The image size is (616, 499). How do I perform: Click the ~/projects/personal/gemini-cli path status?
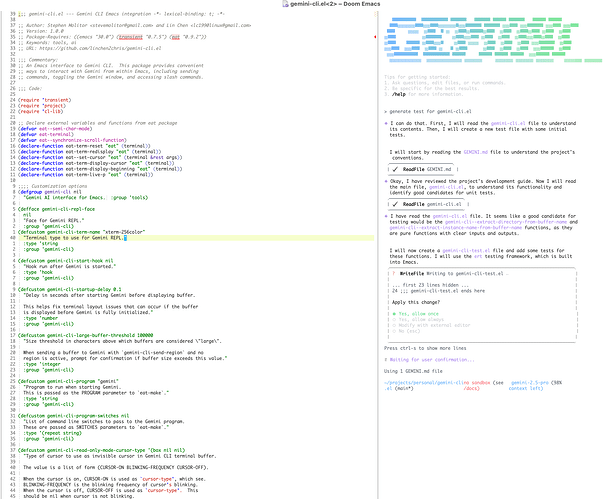[x=424, y=382]
